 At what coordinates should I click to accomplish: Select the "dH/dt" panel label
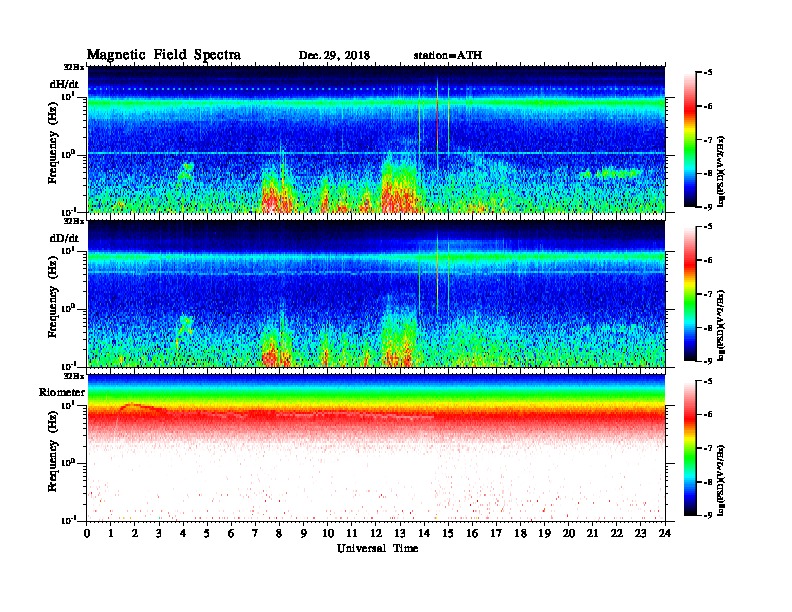coord(64,84)
